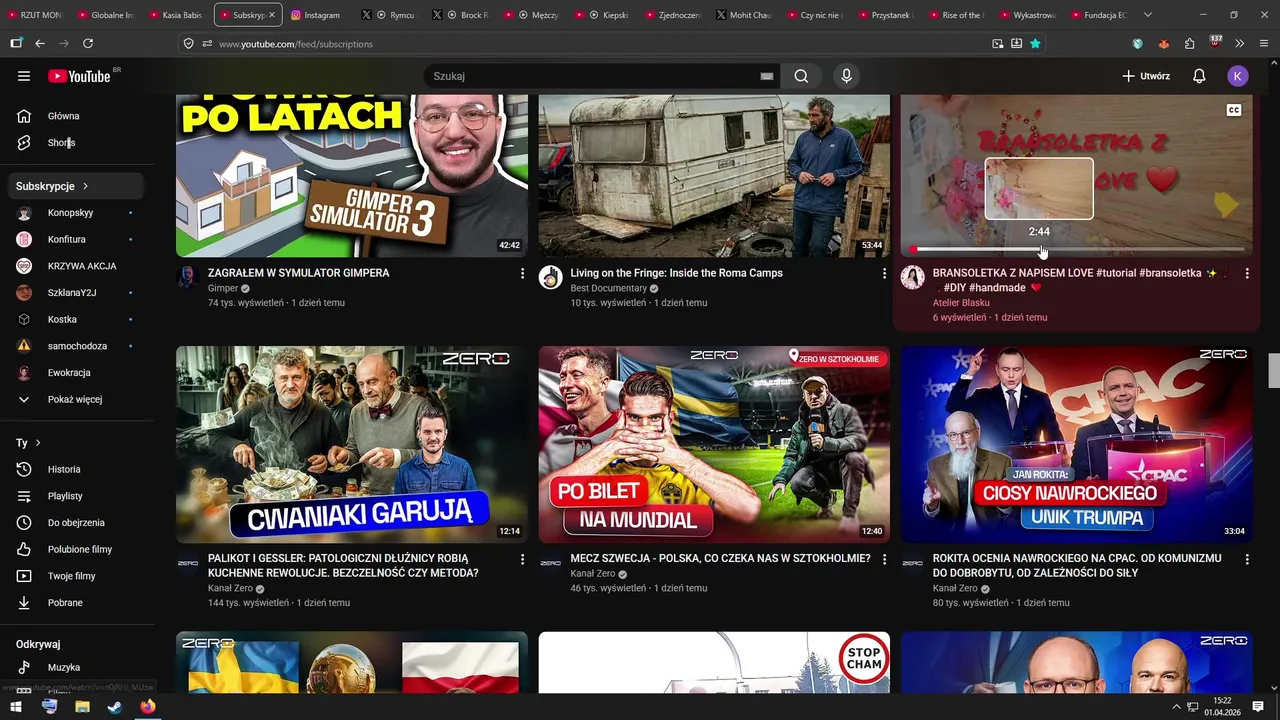Image resolution: width=1280 pixels, height=720 pixels.
Task: Open the Gimper Simulator video thumbnail
Action: (x=352, y=176)
